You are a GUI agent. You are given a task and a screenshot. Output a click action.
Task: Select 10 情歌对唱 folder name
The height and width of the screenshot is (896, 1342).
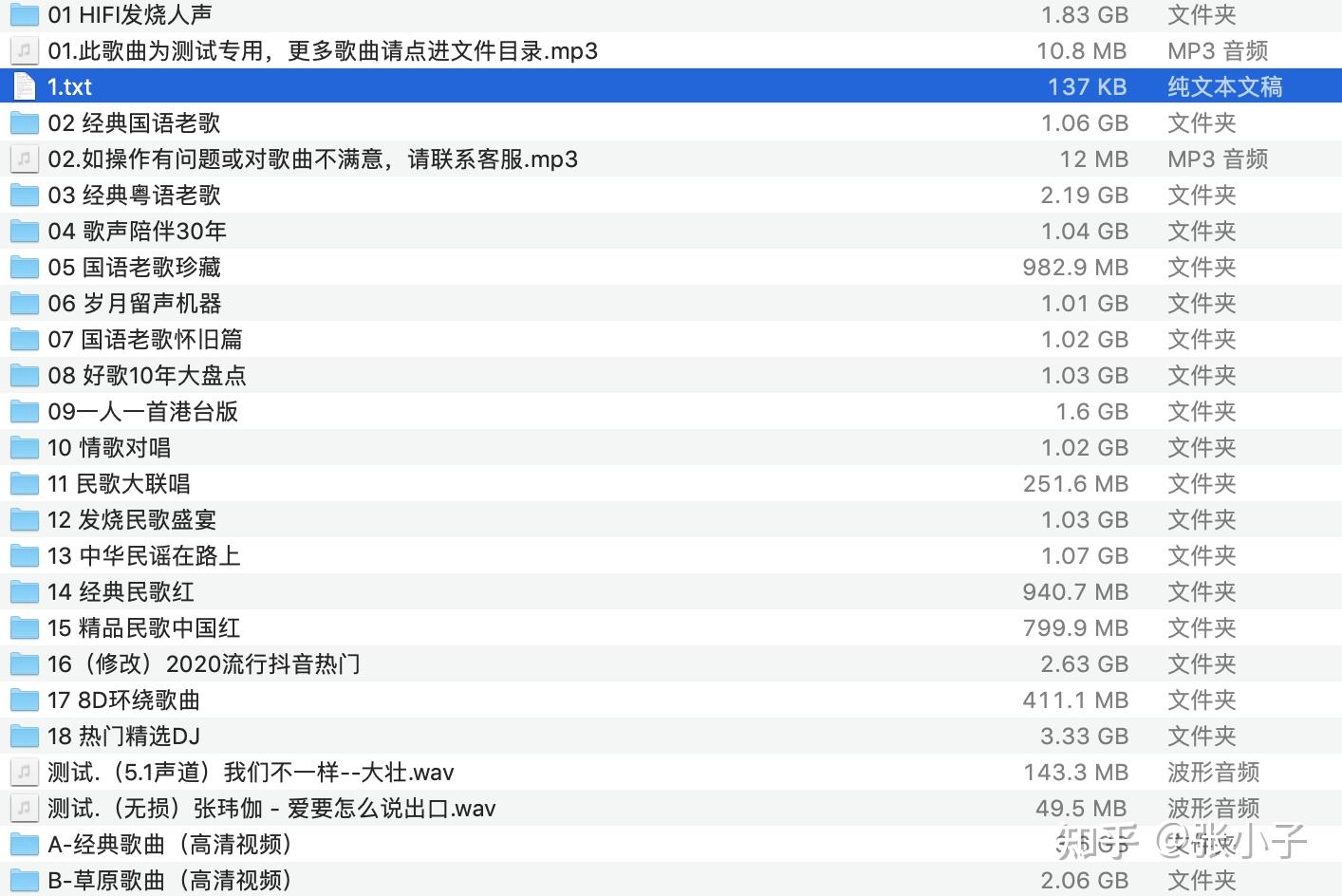click(109, 448)
